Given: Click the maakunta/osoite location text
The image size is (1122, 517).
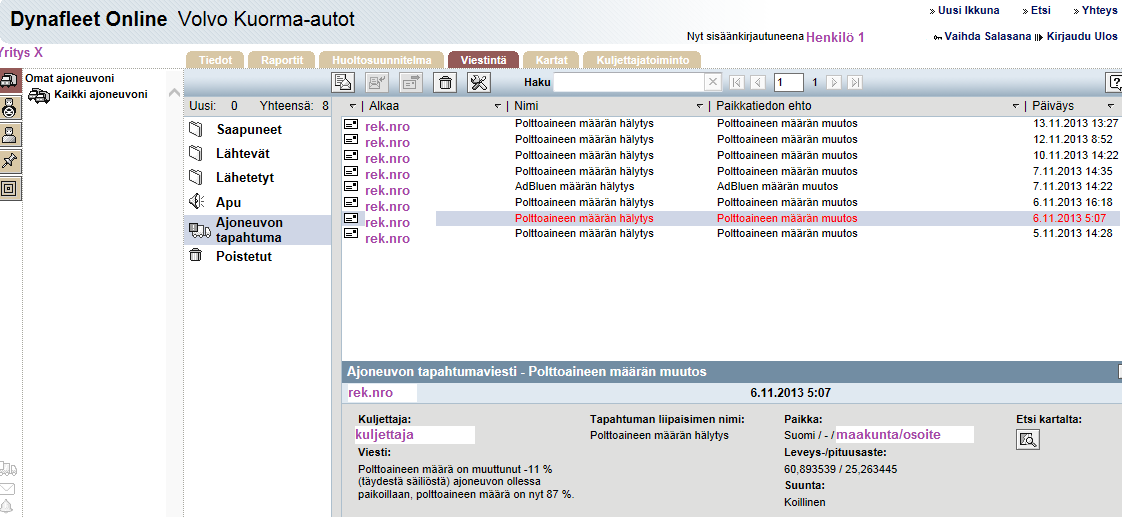Looking at the screenshot, I should (x=889, y=435).
